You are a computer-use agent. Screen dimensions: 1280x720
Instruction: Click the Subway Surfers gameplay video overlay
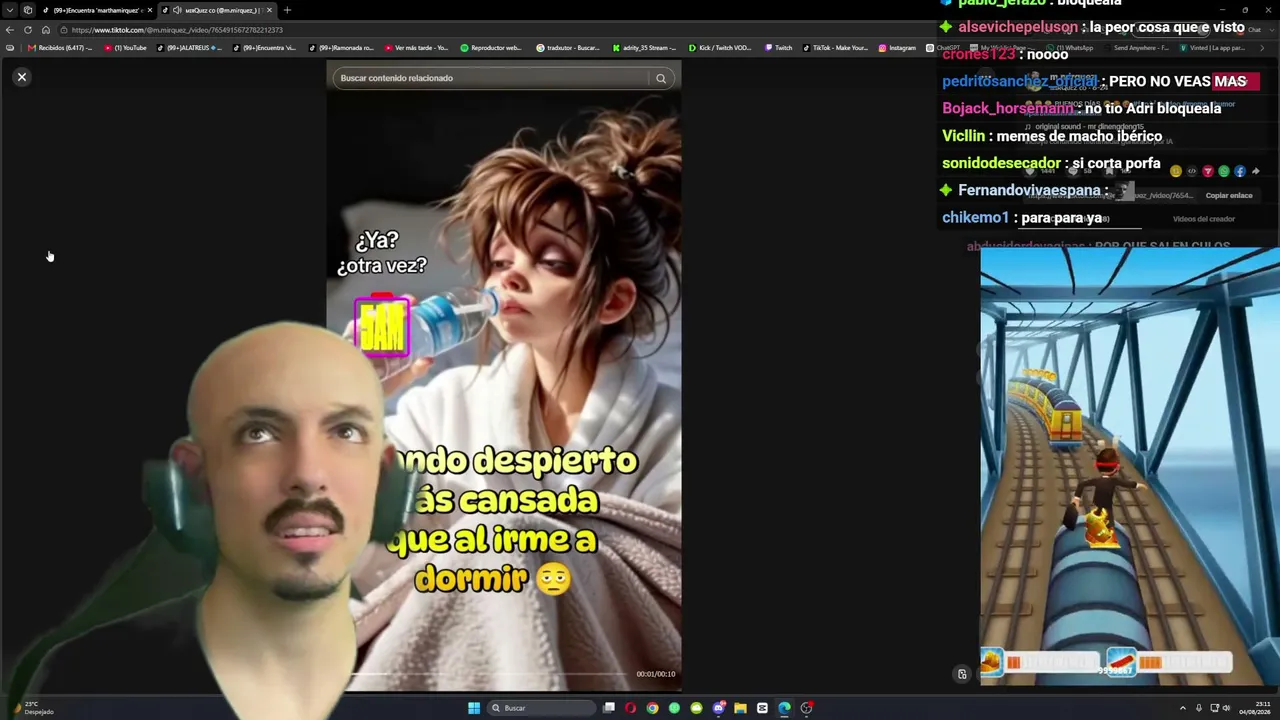[1130, 467]
